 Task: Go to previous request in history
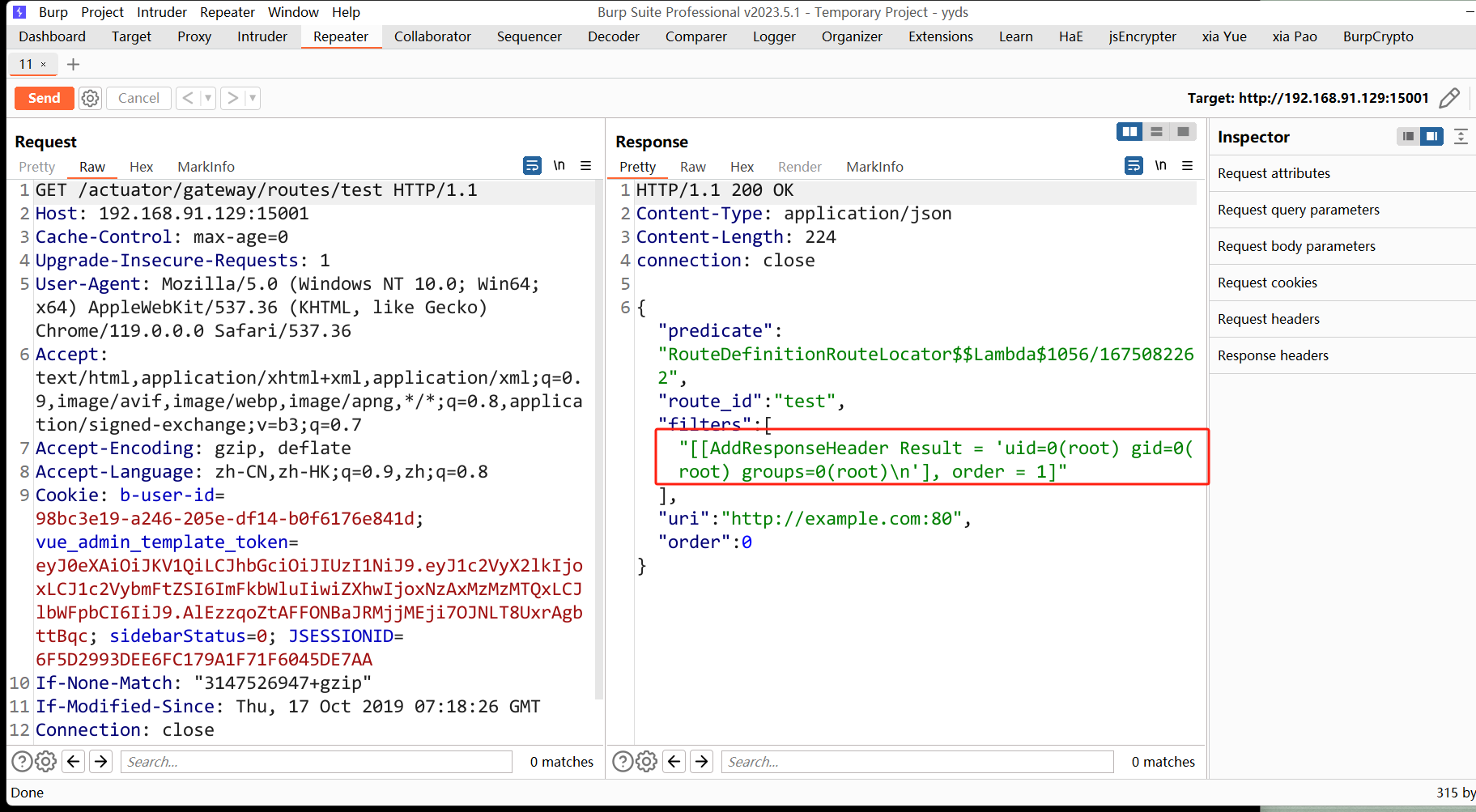(188, 98)
